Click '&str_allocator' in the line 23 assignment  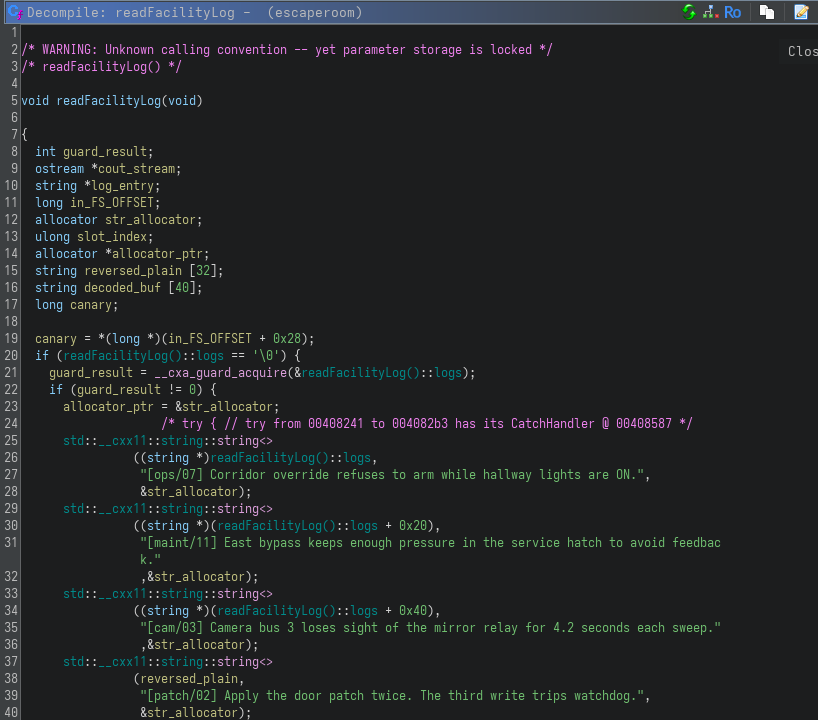point(224,407)
